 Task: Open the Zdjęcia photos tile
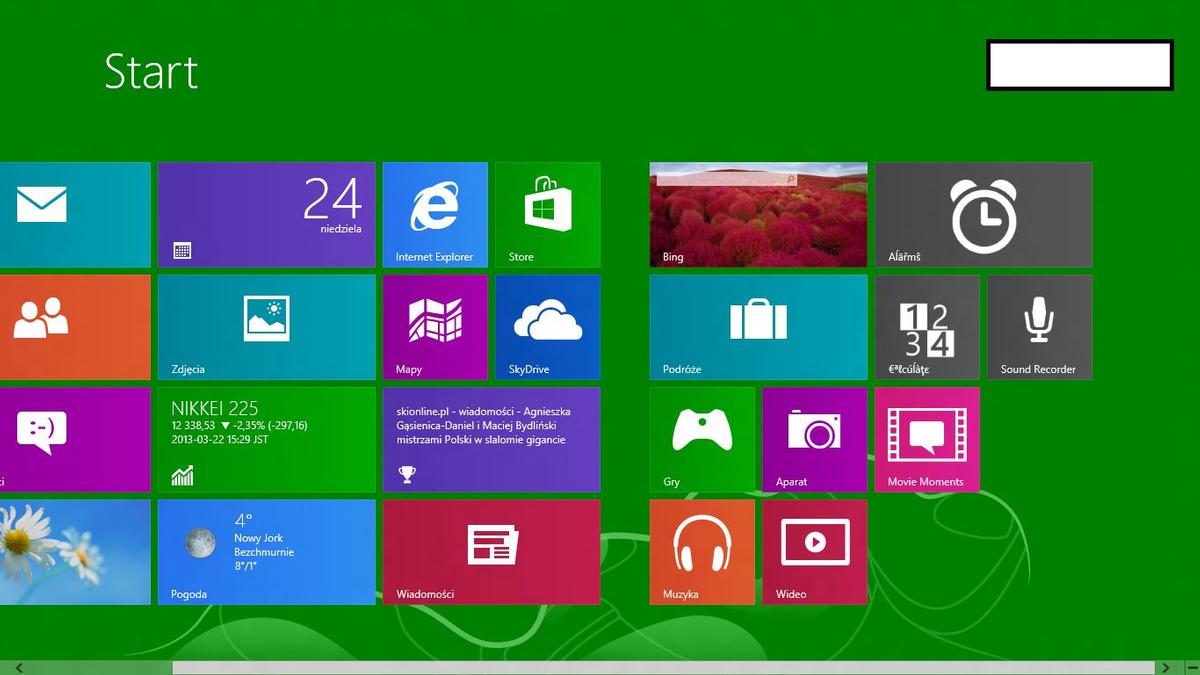click(267, 328)
